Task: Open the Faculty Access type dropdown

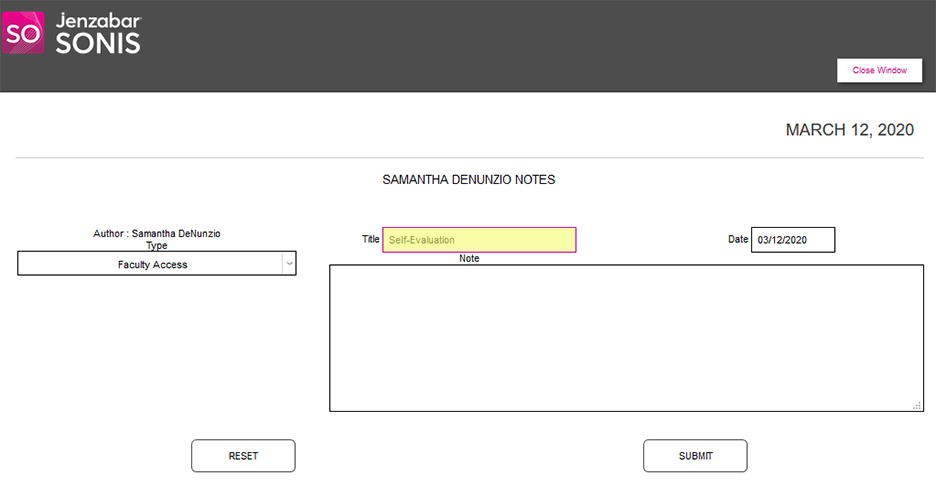Action: coord(152,264)
